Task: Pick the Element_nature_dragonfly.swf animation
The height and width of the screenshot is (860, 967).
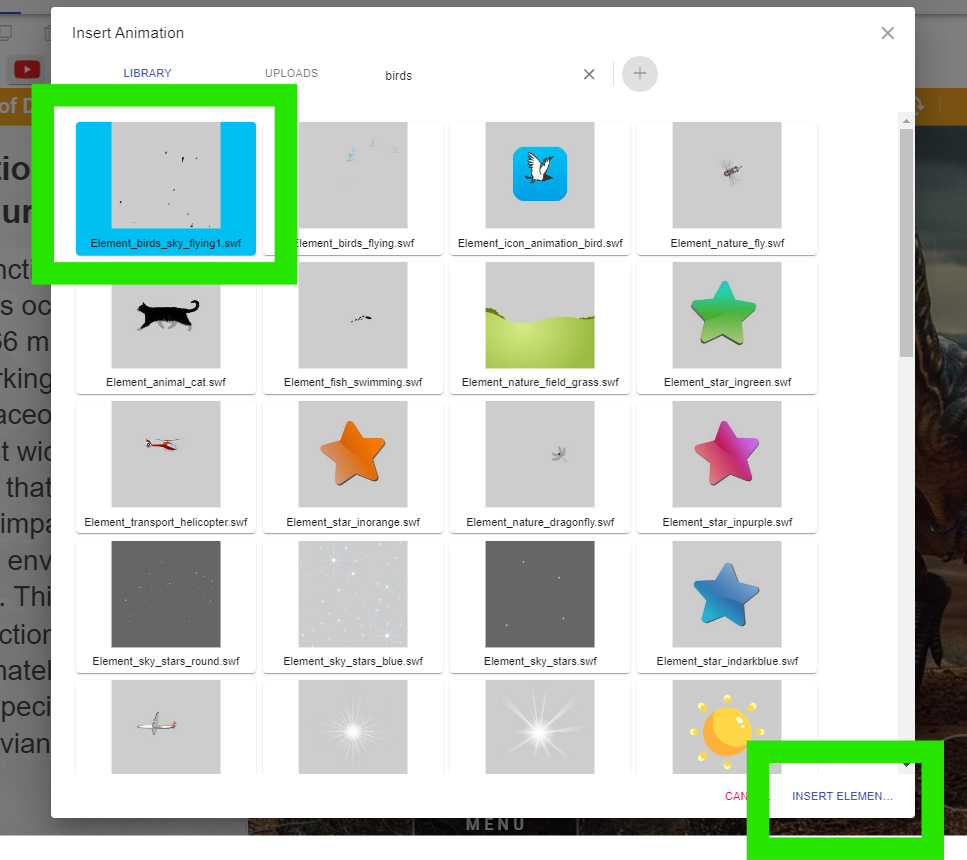Action: [540, 467]
